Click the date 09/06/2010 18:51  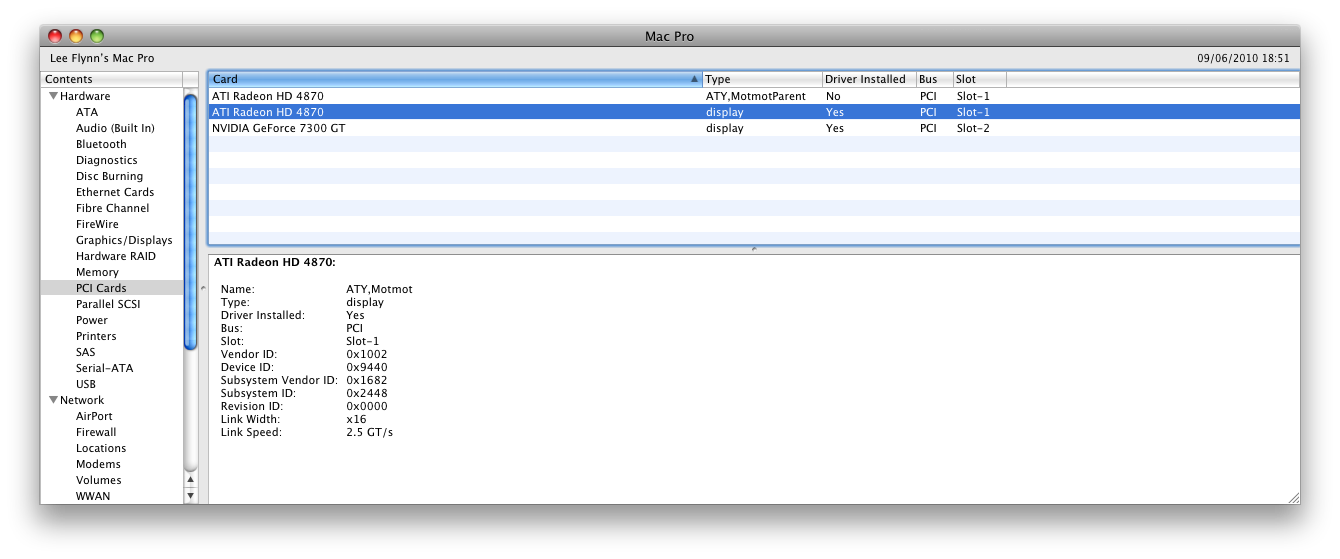(1243, 58)
